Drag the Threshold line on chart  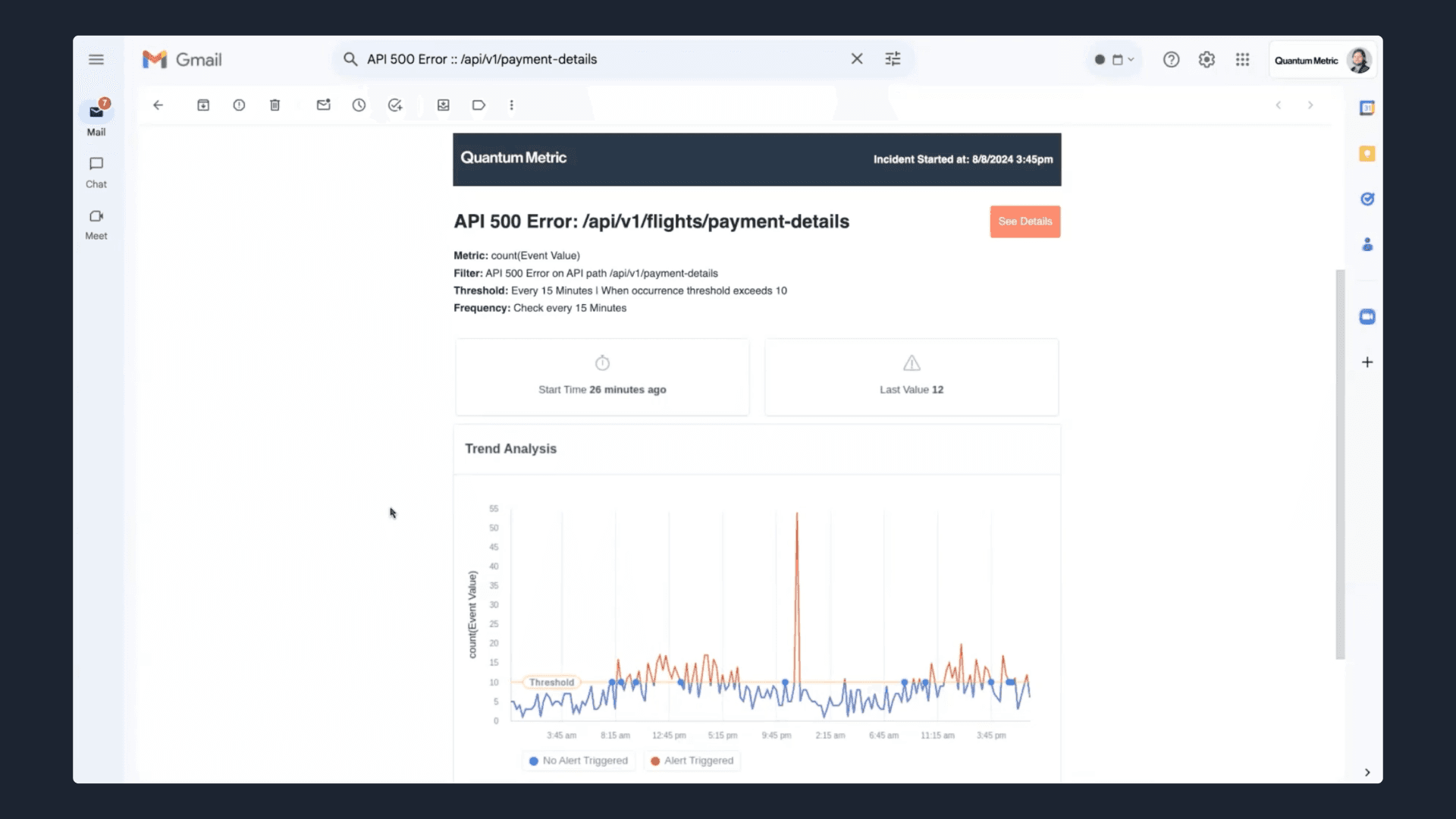(x=551, y=682)
